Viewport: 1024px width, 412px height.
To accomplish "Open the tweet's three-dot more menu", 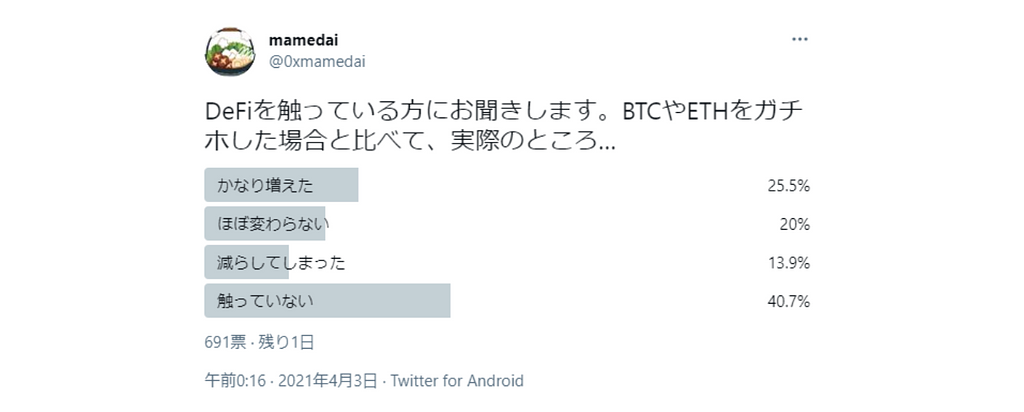I will coord(800,39).
